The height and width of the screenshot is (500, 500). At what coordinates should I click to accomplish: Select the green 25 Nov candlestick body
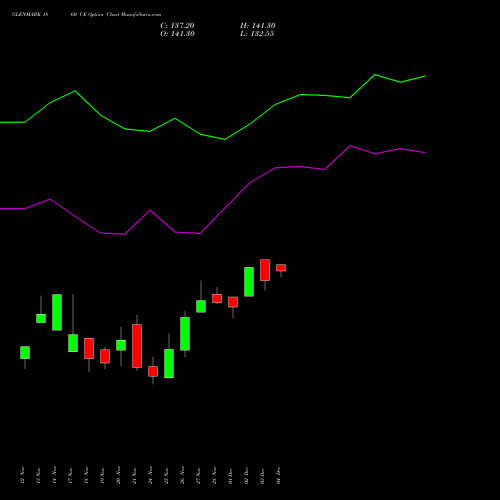pyautogui.click(x=169, y=363)
